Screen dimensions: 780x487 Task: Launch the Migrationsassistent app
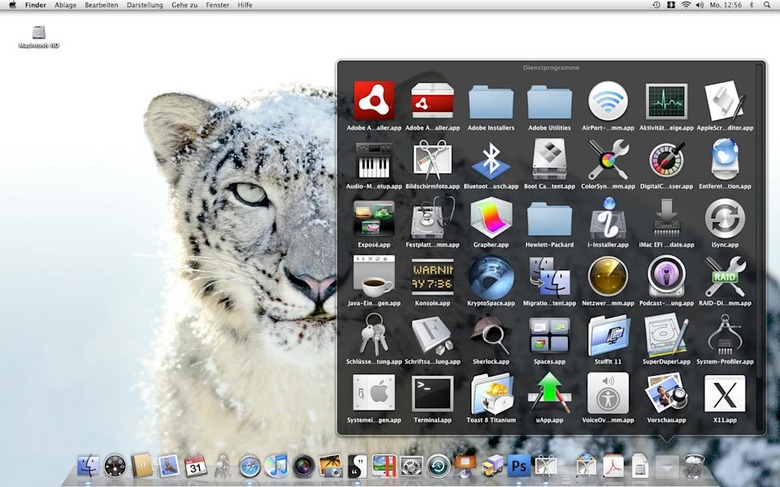click(x=549, y=277)
